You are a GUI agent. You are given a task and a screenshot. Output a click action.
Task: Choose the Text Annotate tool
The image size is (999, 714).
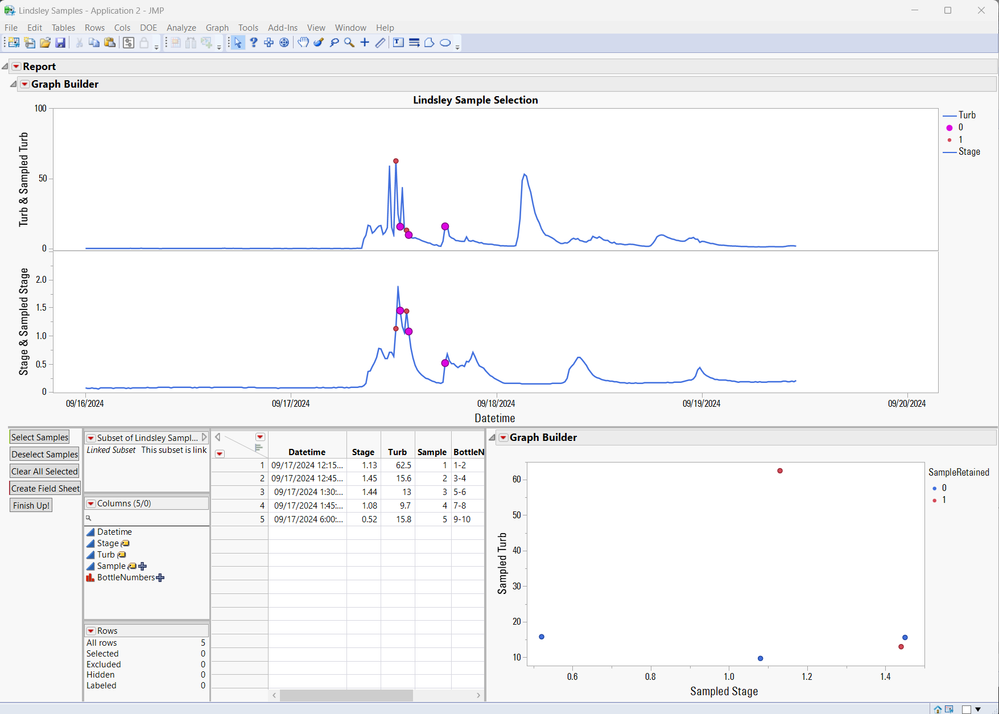[x=398, y=43]
